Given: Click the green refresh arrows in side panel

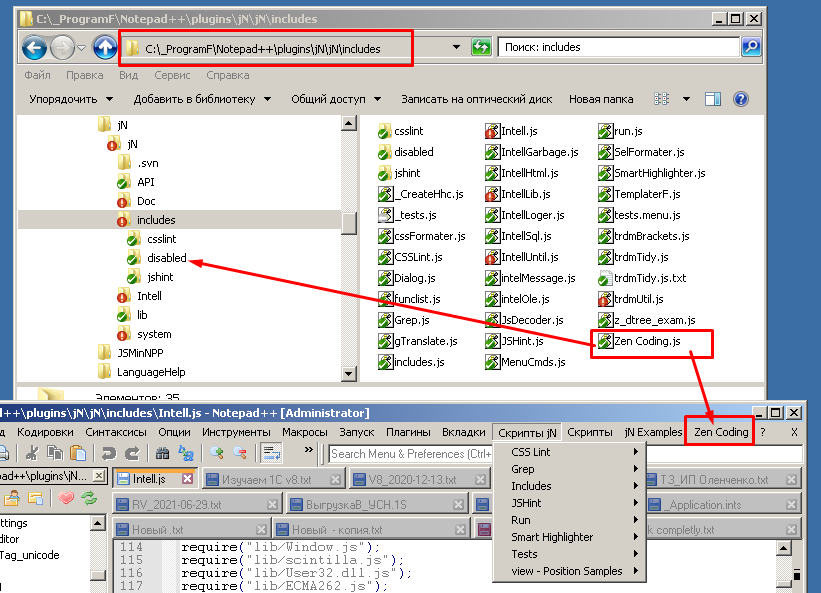Looking at the screenshot, I should click(89, 498).
